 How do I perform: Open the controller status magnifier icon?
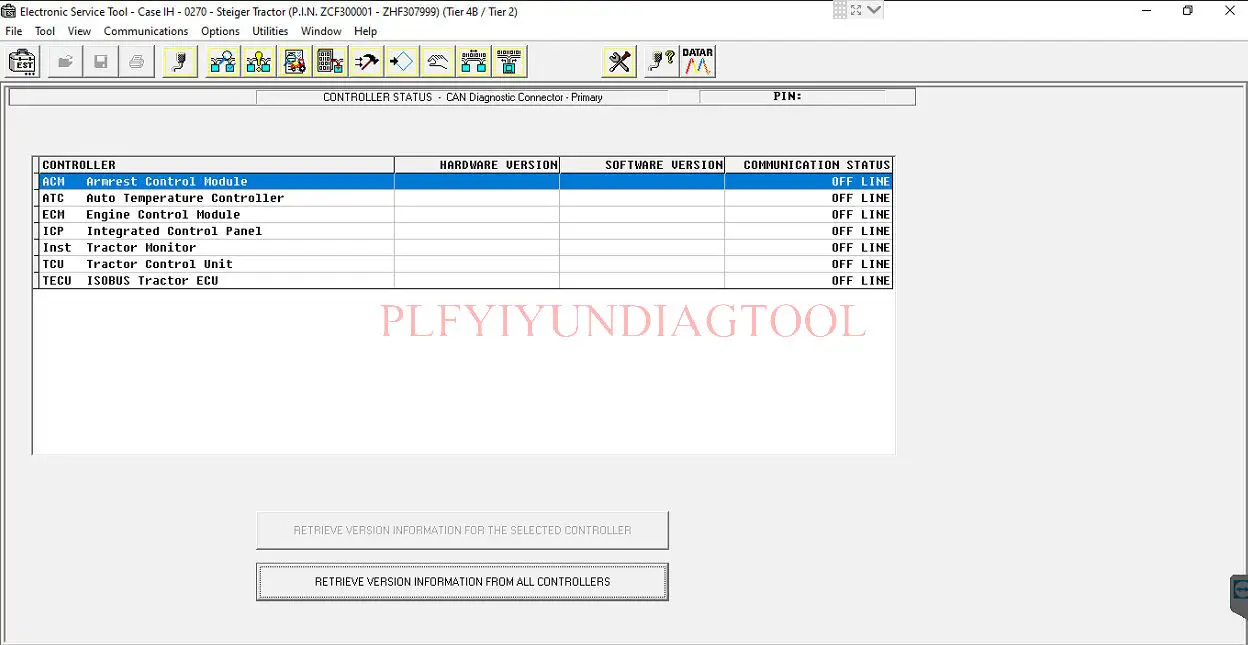click(x=223, y=62)
